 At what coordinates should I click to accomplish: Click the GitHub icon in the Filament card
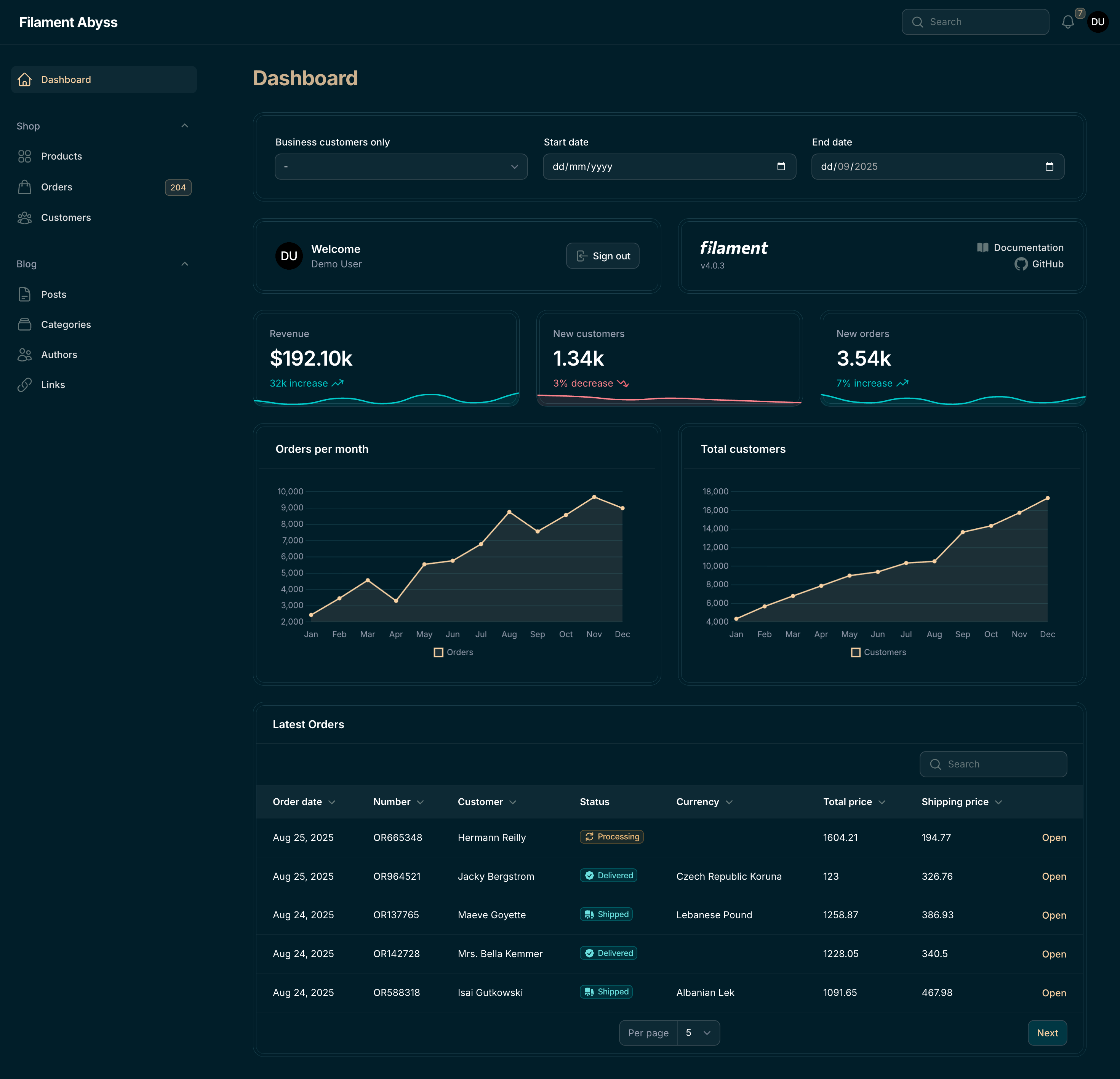[x=1021, y=264]
